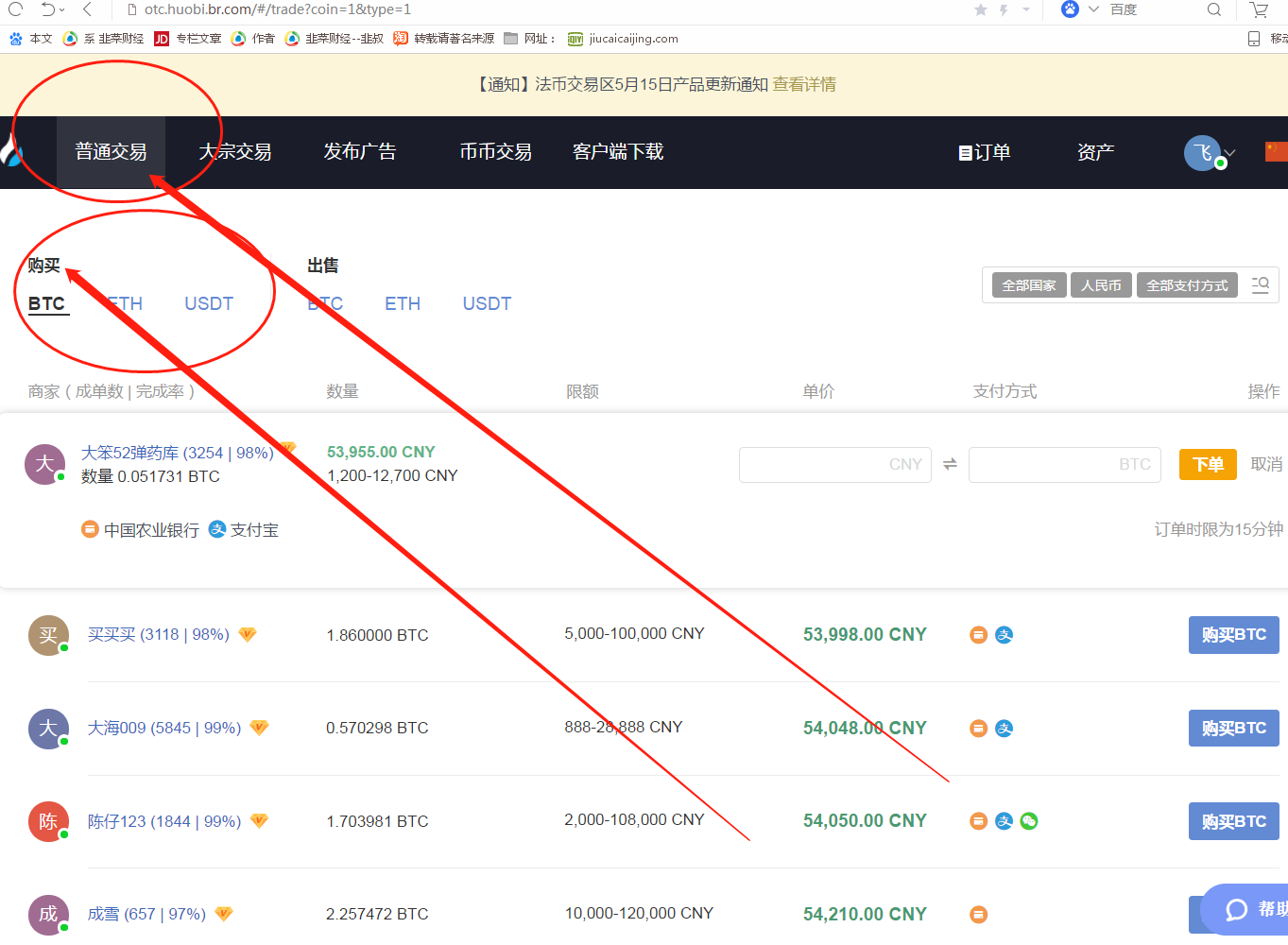This screenshot has height=945, width=1288.
Task: Click the CNY amount input field
Action: [x=835, y=464]
